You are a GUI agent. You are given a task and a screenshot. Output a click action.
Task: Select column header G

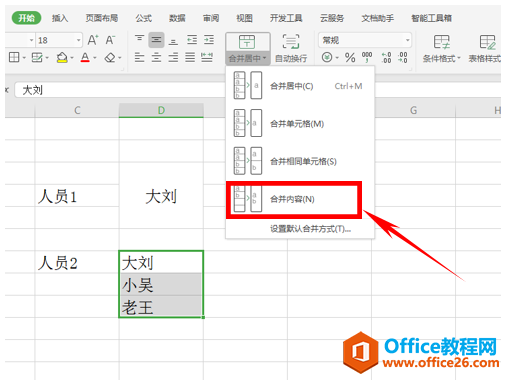413,110
